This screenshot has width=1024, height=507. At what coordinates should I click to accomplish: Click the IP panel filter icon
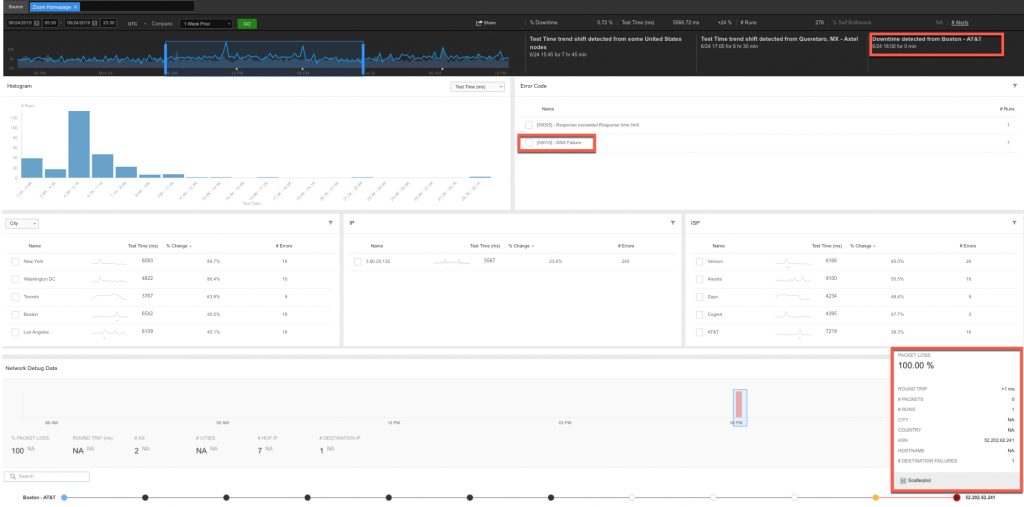[x=673, y=223]
